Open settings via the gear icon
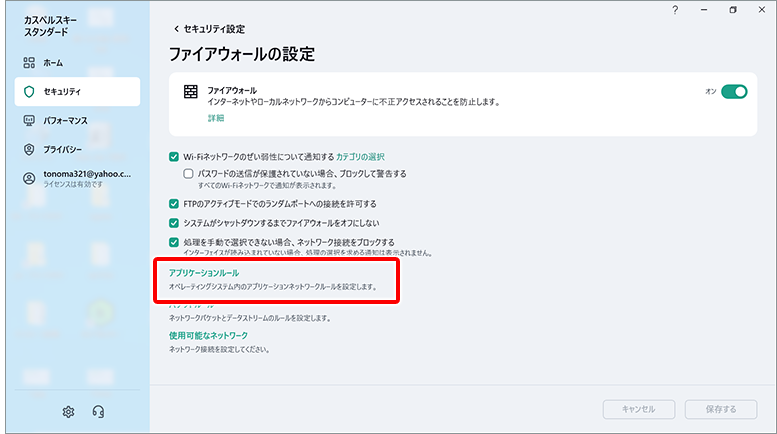777x434 pixels. click(68, 412)
